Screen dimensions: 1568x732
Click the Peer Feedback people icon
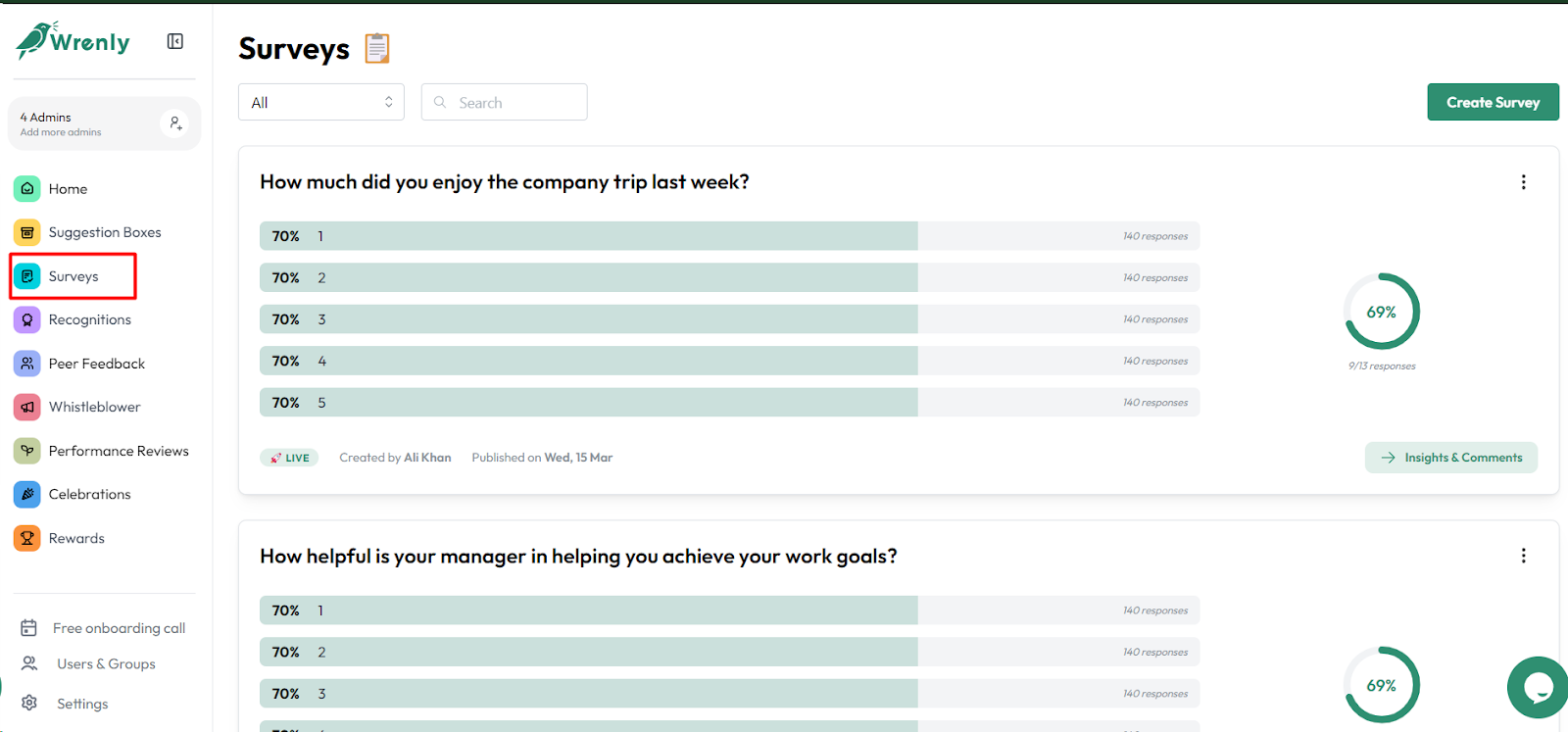click(x=27, y=364)
